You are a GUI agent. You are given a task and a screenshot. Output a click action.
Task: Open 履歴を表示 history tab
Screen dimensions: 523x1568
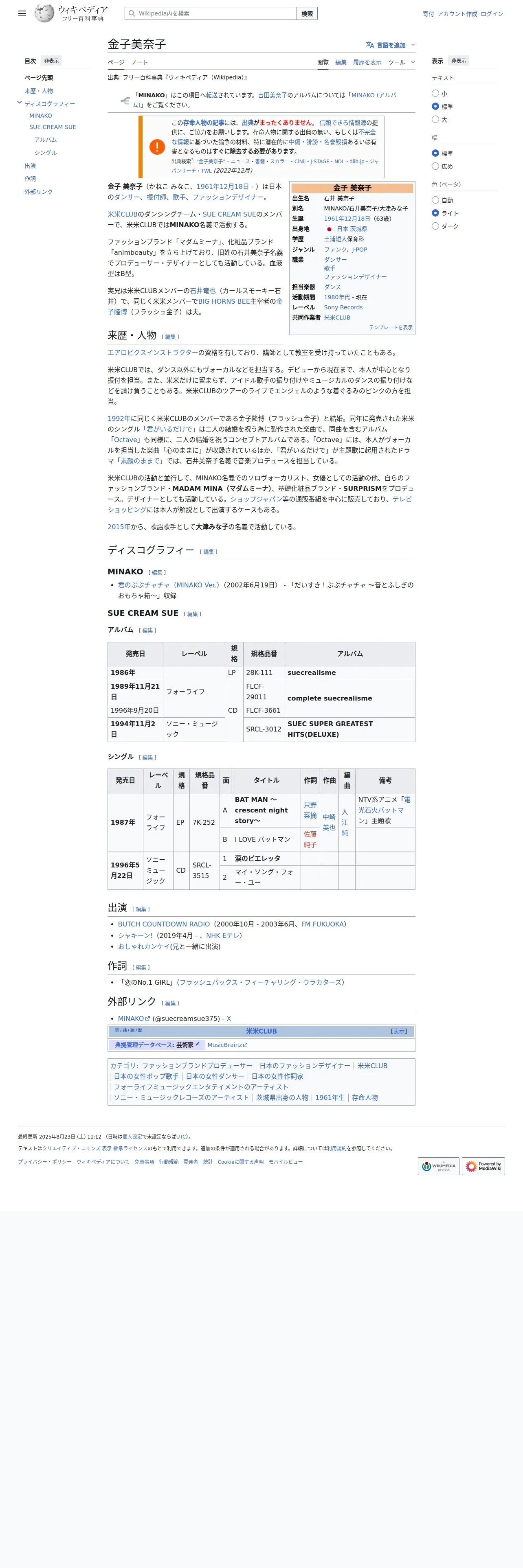point(367,62)
